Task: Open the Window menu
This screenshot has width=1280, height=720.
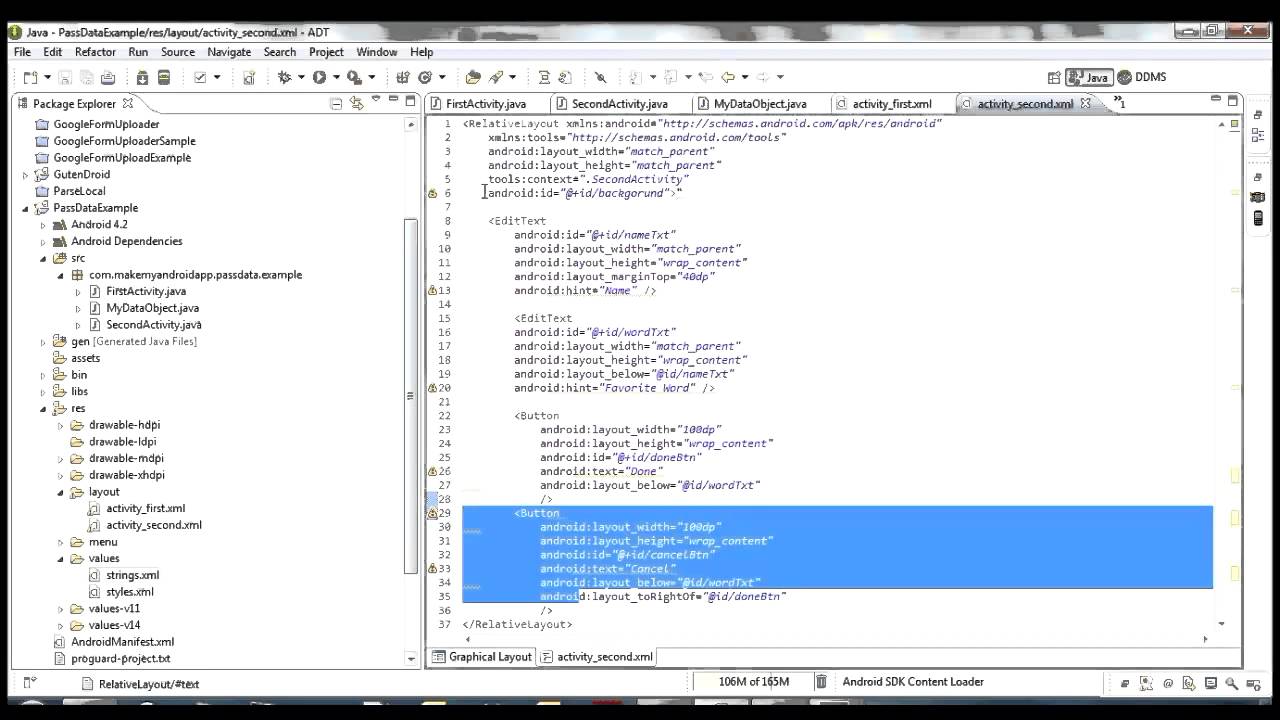Action: tap(377, 52)
